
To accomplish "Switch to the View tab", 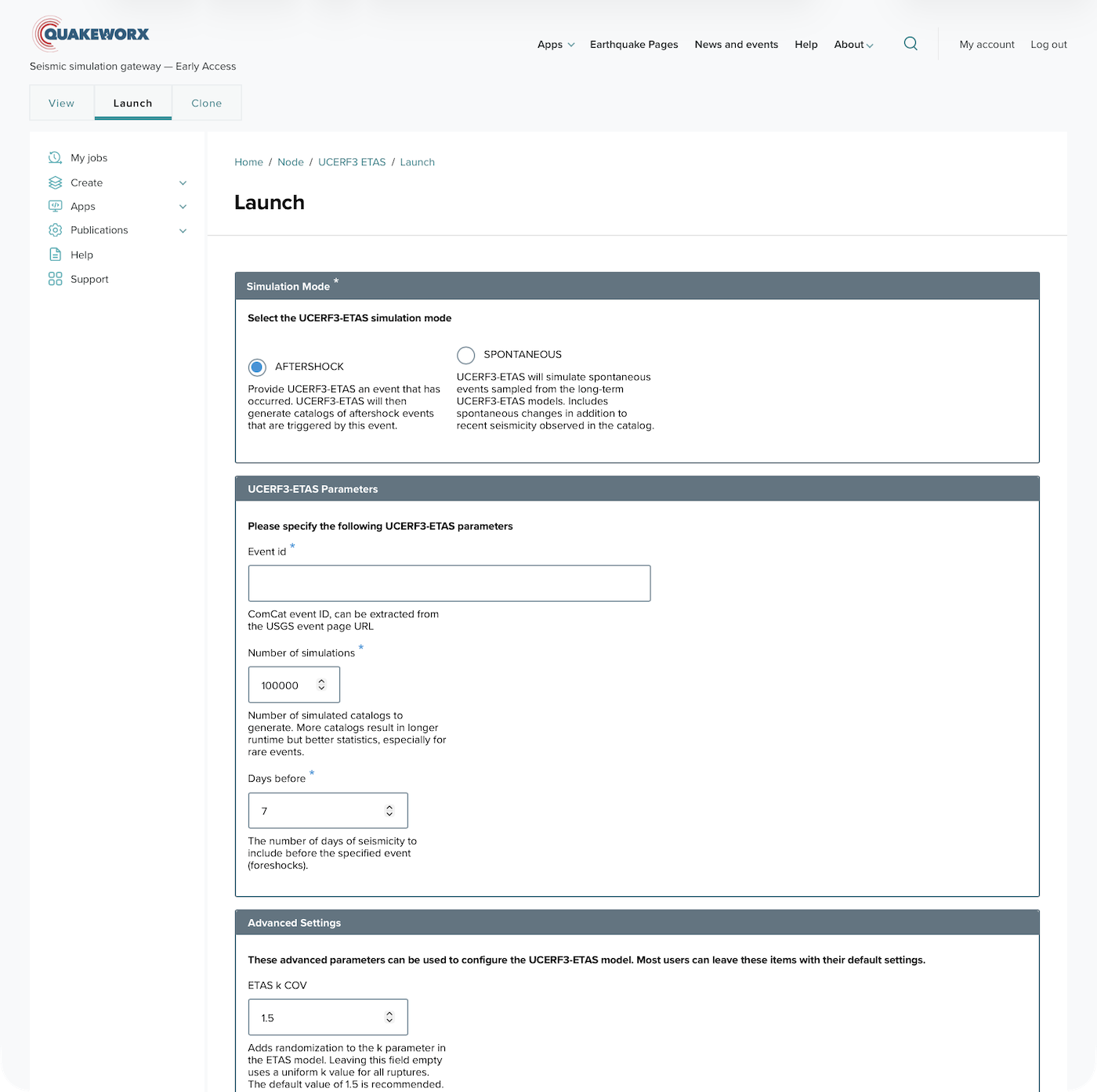I will (x=61, y=103).
